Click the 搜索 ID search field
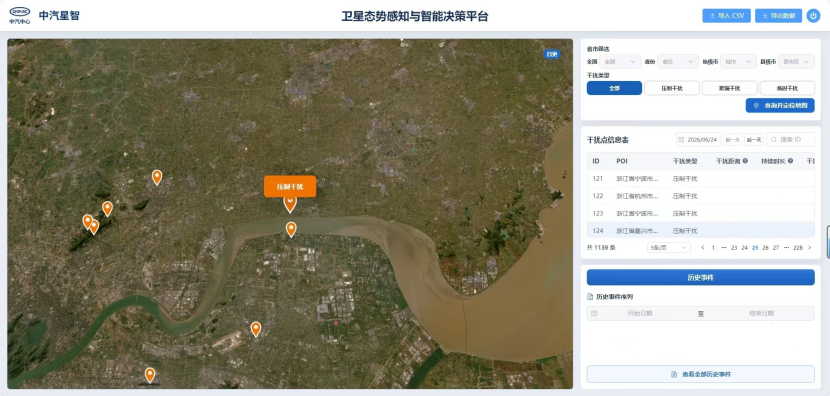Image resolution: width=830 pixels, height=396 pixels. click(x=790, y=140)
